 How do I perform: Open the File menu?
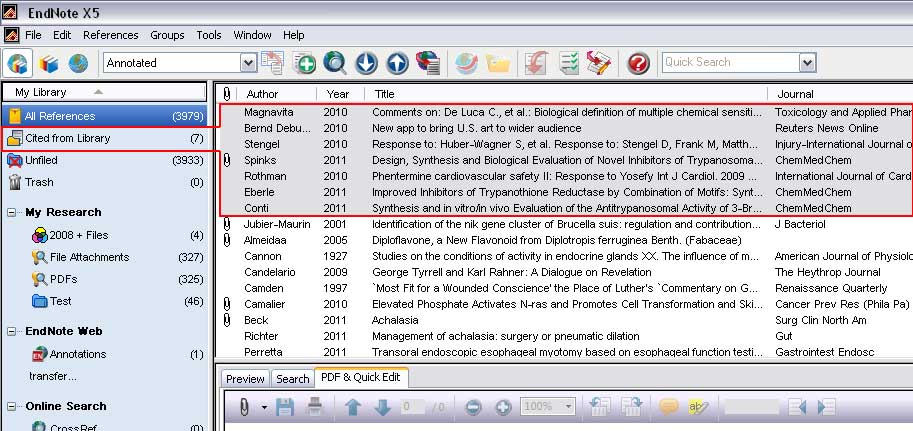[33, 35]
